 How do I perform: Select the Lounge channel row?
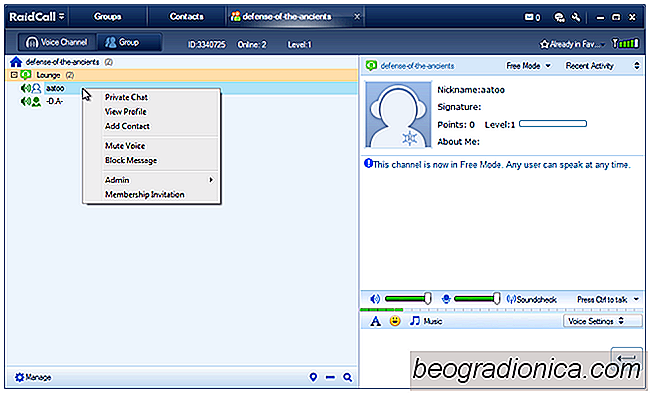pyautogui.click(x=182, y=75)
